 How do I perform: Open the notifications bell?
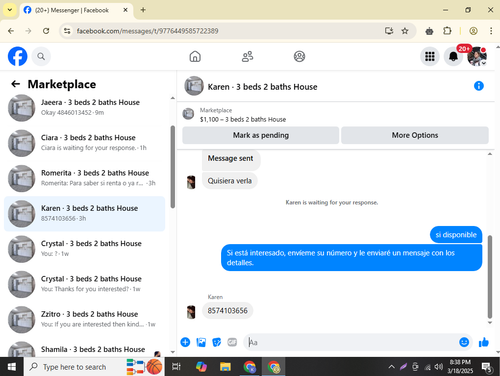[453, 56]
